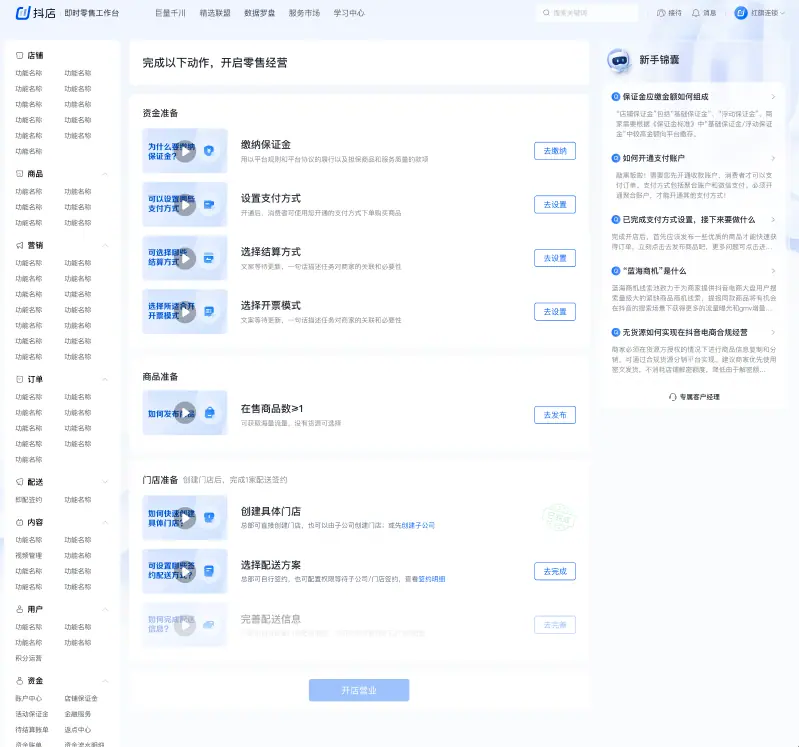Open the 消息 notification bell icon
Screen dimensions: 799x747
696,13
